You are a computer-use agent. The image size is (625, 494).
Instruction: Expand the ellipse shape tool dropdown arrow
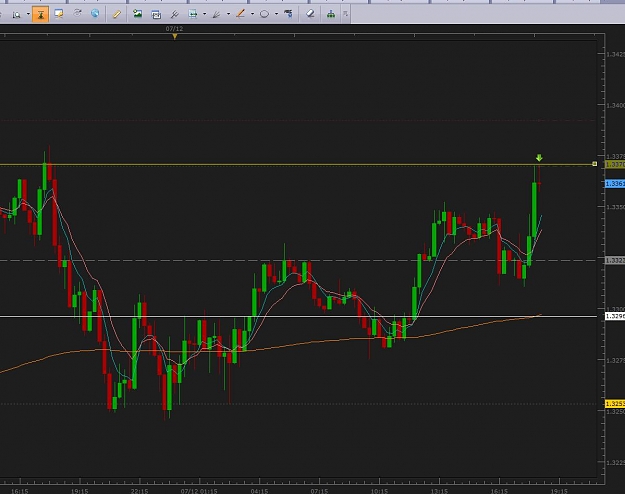[x=276, y=14]
